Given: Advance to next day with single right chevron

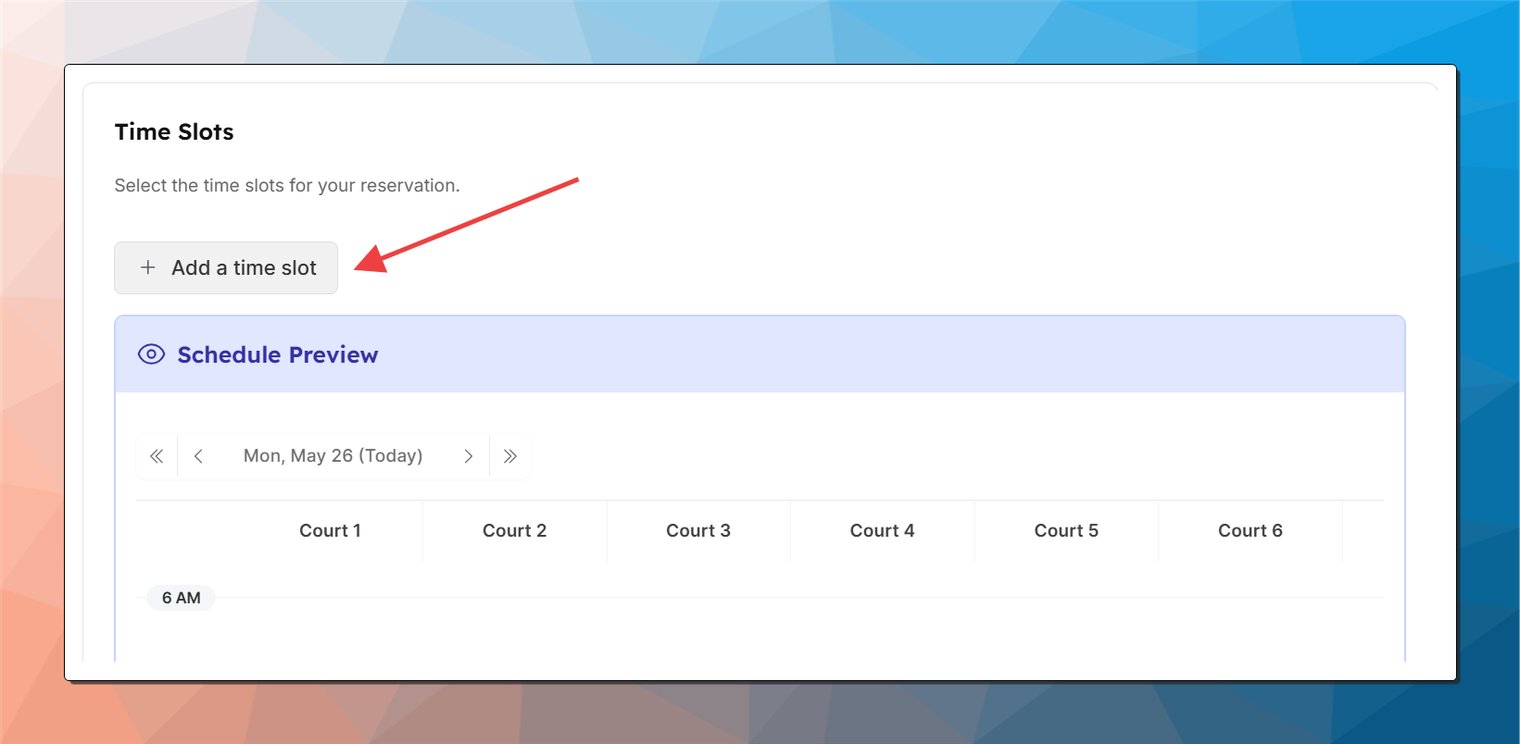Looking at the screenshot, I should 468,456.
